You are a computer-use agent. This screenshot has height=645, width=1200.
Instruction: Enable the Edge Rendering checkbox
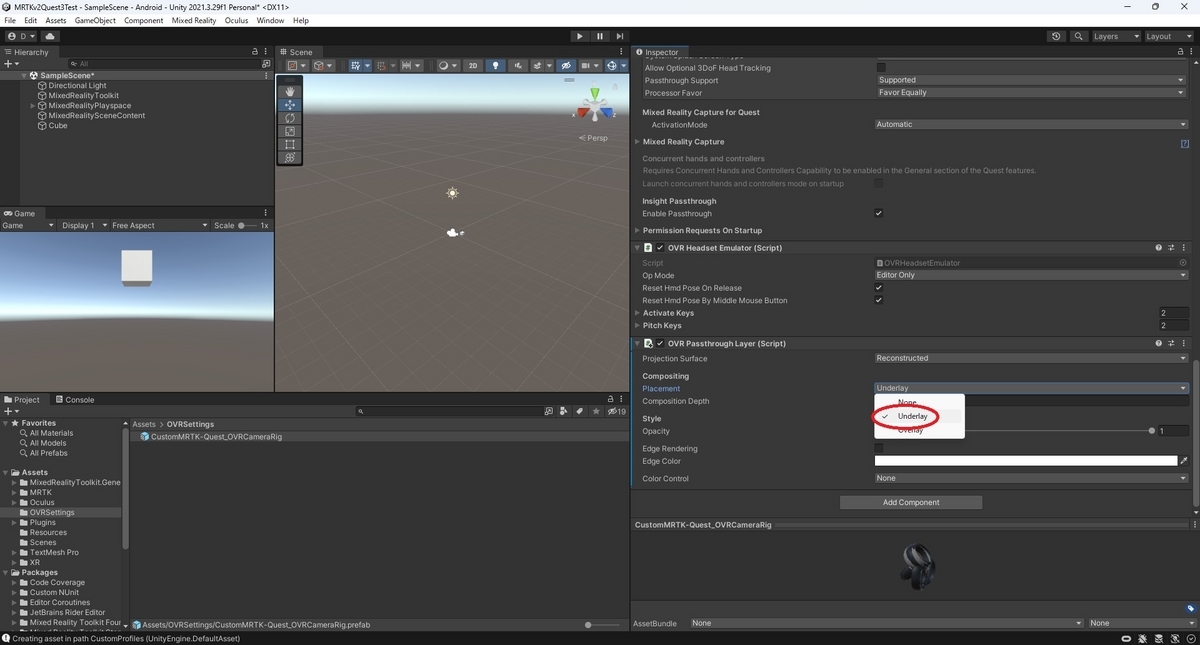click(x=878, y=448)
